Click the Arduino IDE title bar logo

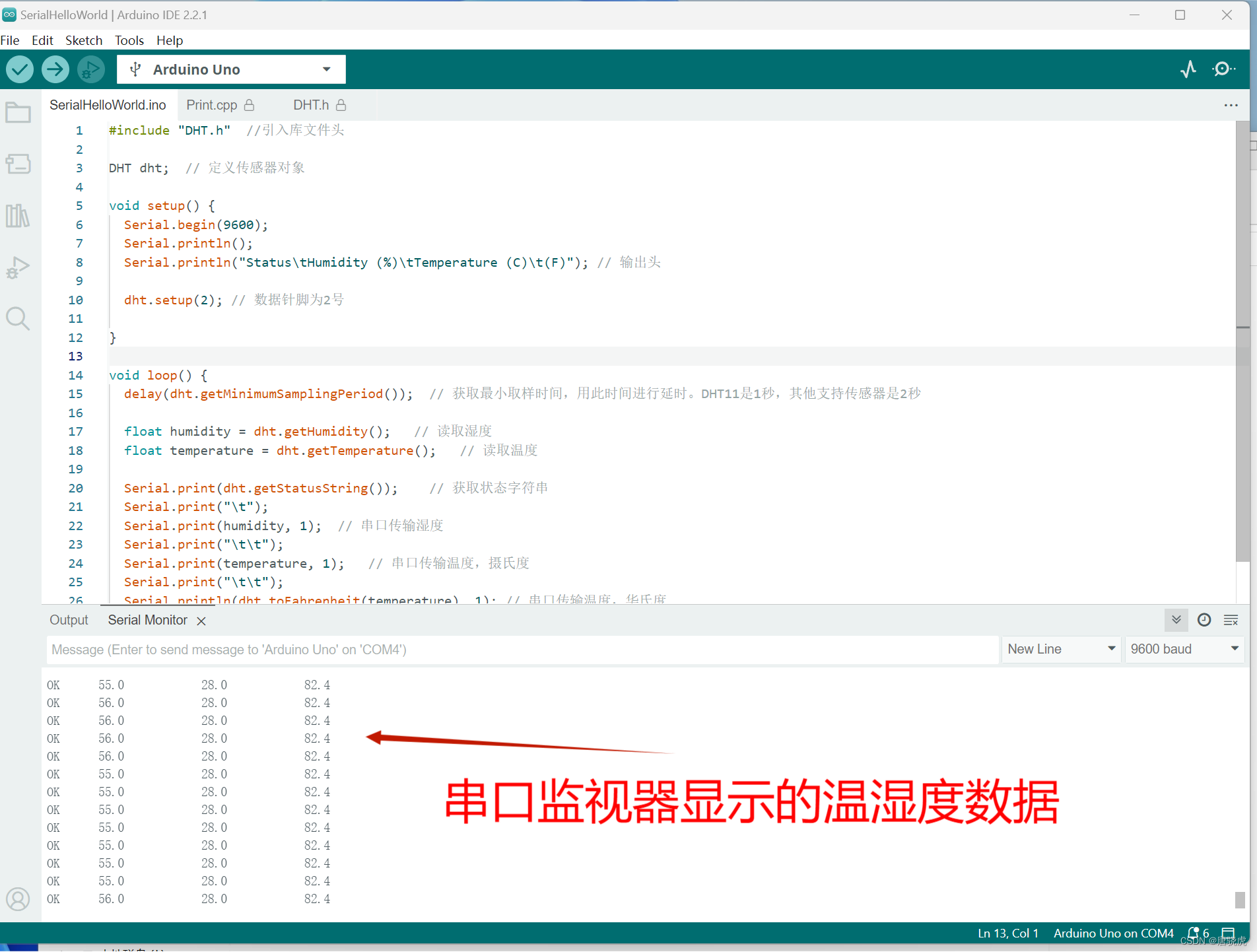point(9,15)
